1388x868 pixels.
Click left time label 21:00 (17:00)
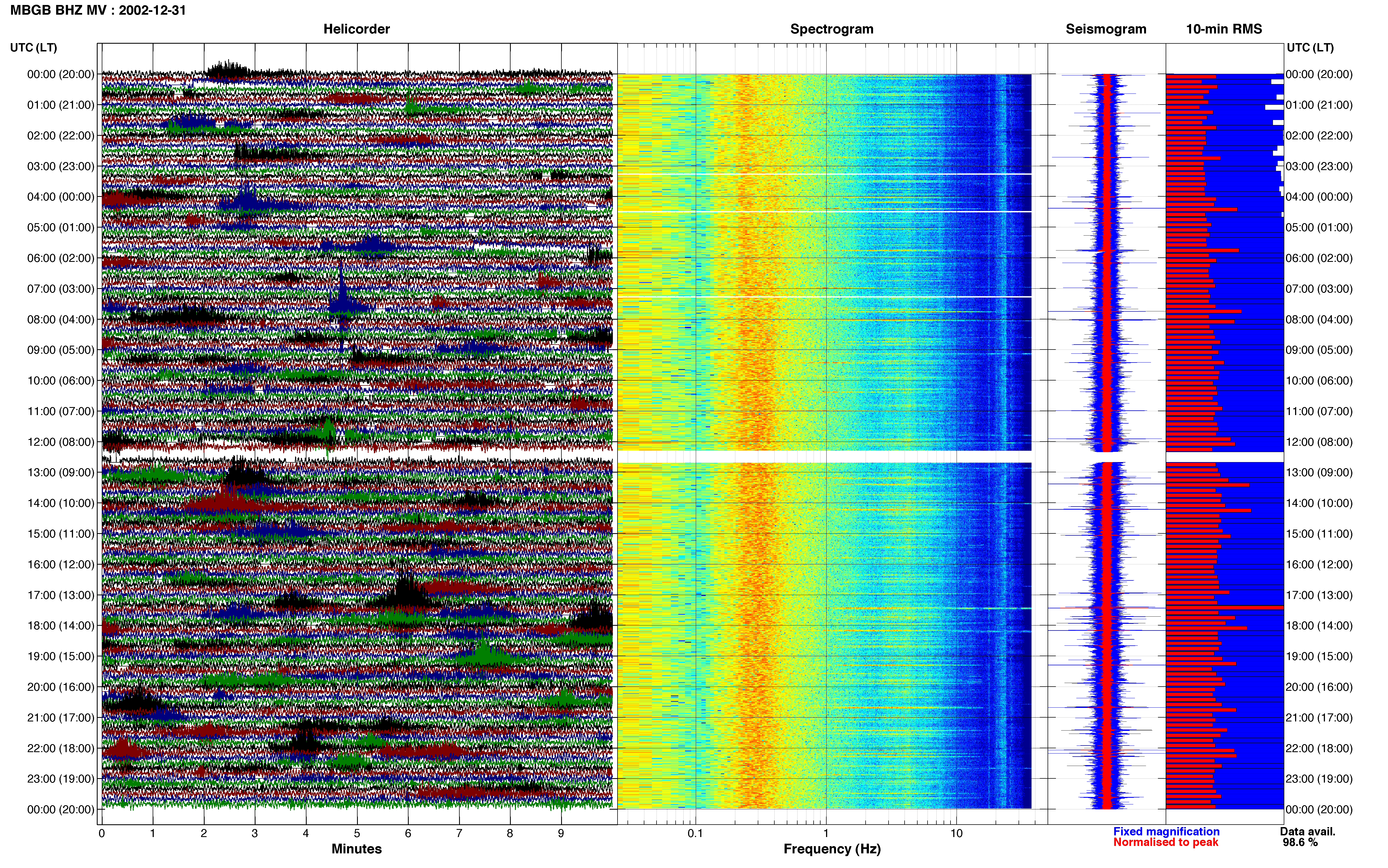[x=61, y=718]
